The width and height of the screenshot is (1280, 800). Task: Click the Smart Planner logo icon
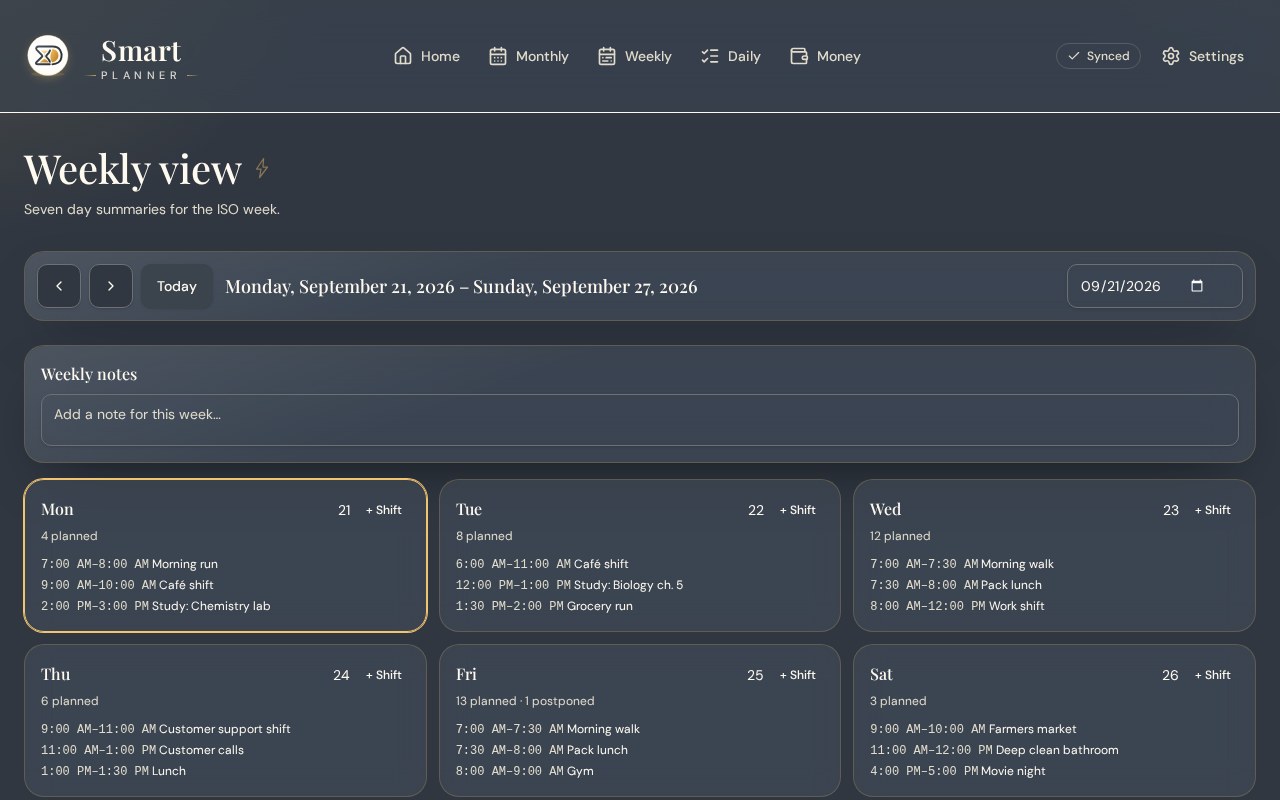[47, 56]
